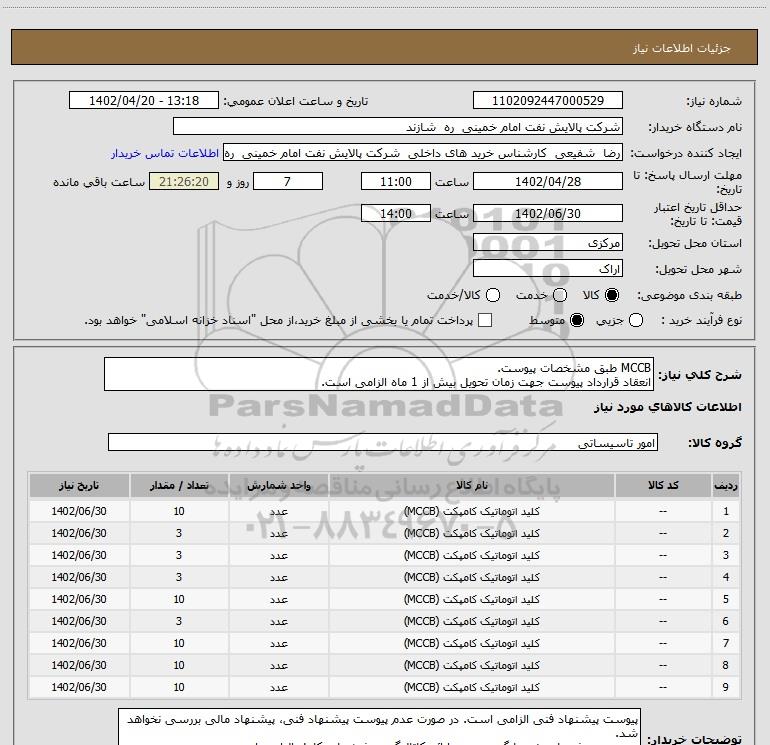The image size is (770, 745).
Task: Click the request creator field رضا شفیعی
Action: tap(423, 153)
